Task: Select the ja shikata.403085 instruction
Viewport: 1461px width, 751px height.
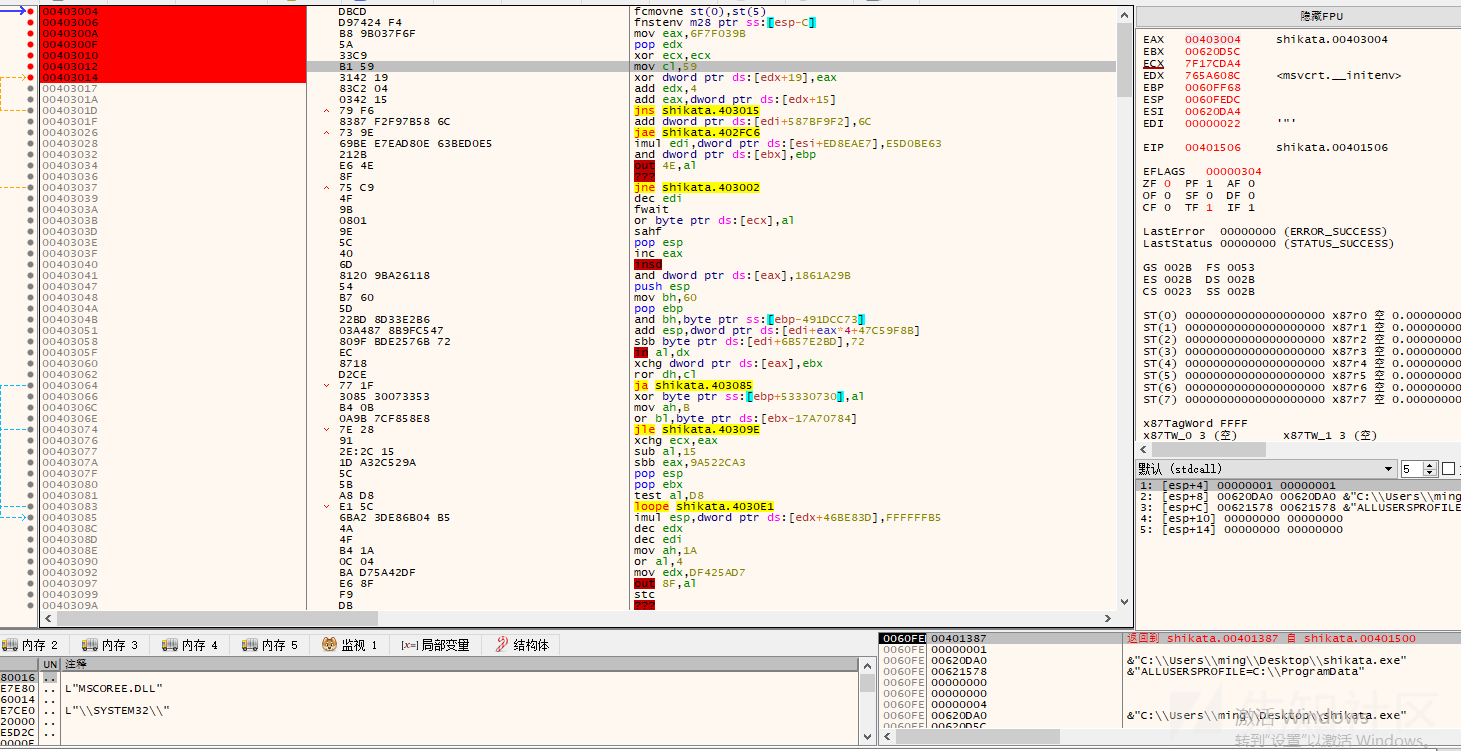Action: point(693,385)
